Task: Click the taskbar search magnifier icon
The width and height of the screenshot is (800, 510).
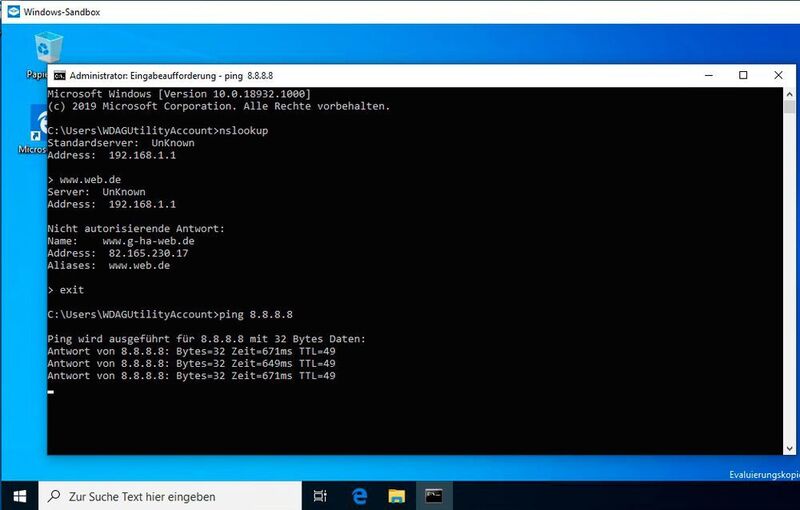Action: point(54,496)
